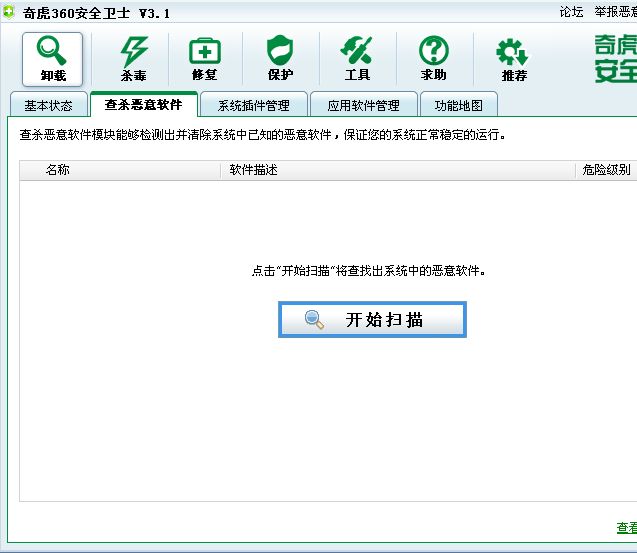
Task: Go to the 功能地图 tab
Action: tap(457, 105)
